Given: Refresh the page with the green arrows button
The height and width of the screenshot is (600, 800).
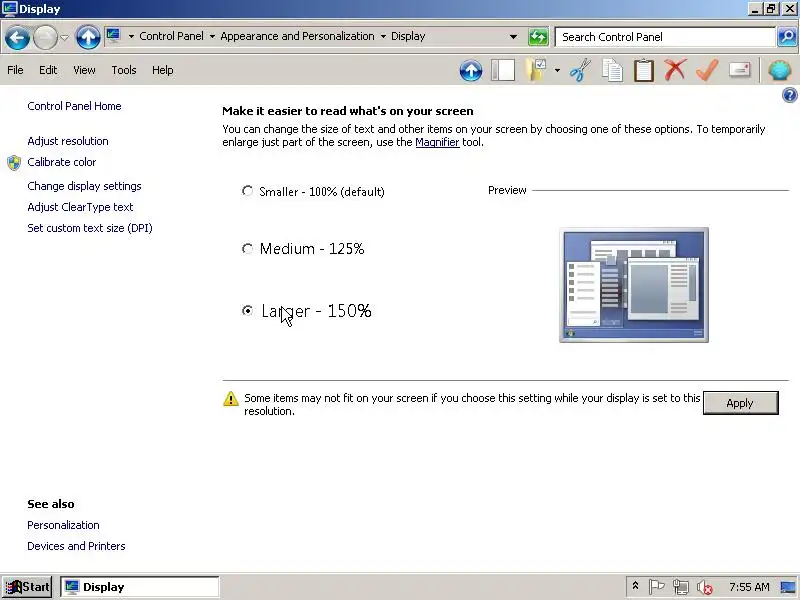Looking at the screenshot, I should point(538,37).
